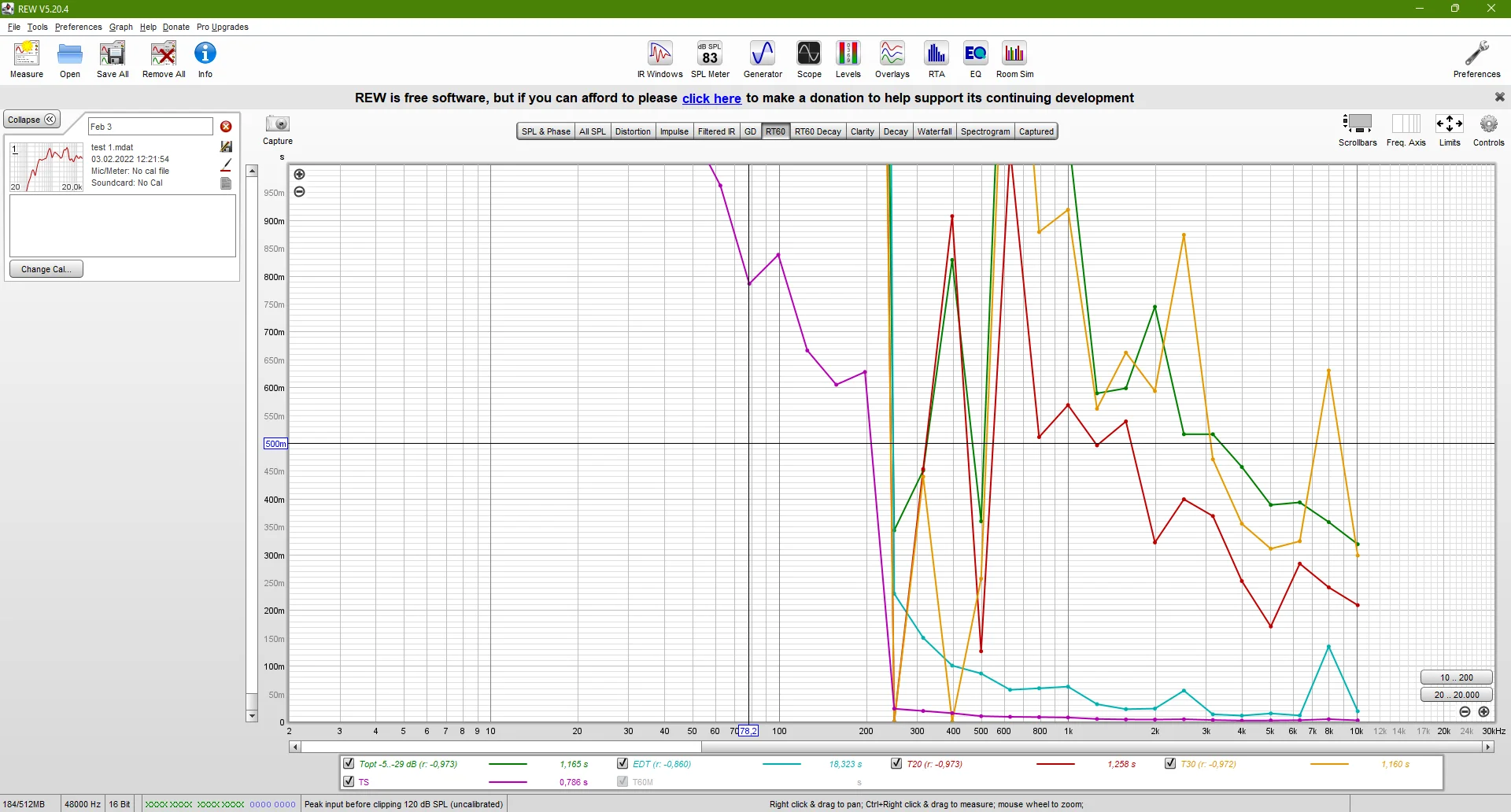Open the SPL Meter
1511x812 pixels.
pyautogui.click(x=710, y=60)
